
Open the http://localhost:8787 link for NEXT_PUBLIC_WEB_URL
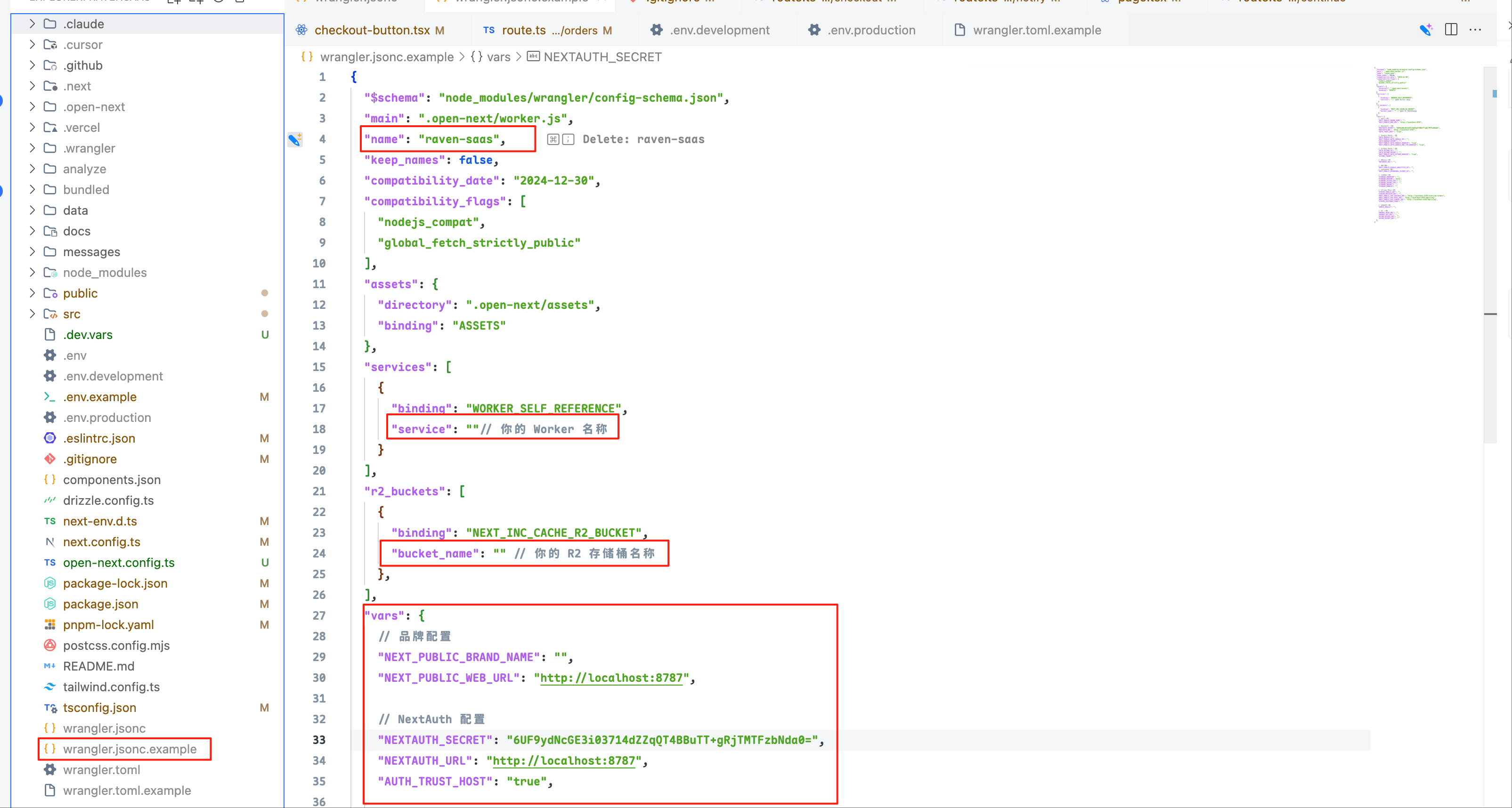point(611,678)
